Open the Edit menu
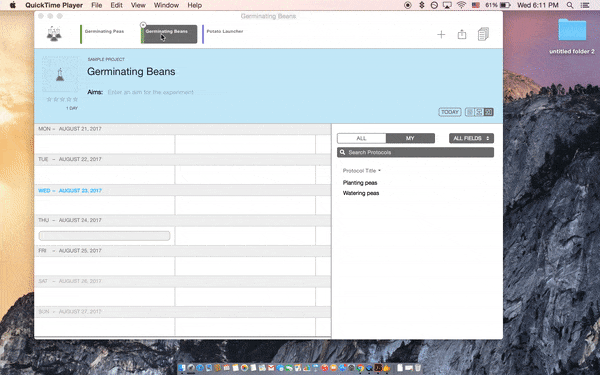 (x=116, y=5)
